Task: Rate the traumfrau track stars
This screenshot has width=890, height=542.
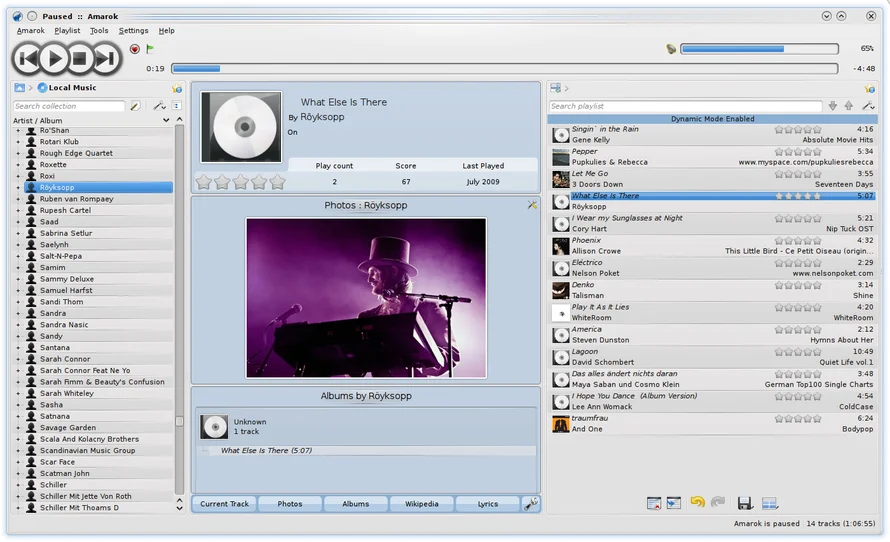Action: coord(798,418)
